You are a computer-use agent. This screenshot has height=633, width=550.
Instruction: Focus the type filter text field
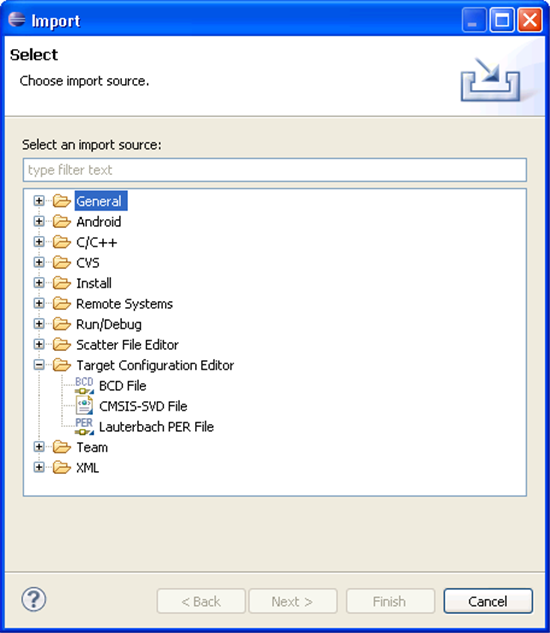[x=275, y=170]
